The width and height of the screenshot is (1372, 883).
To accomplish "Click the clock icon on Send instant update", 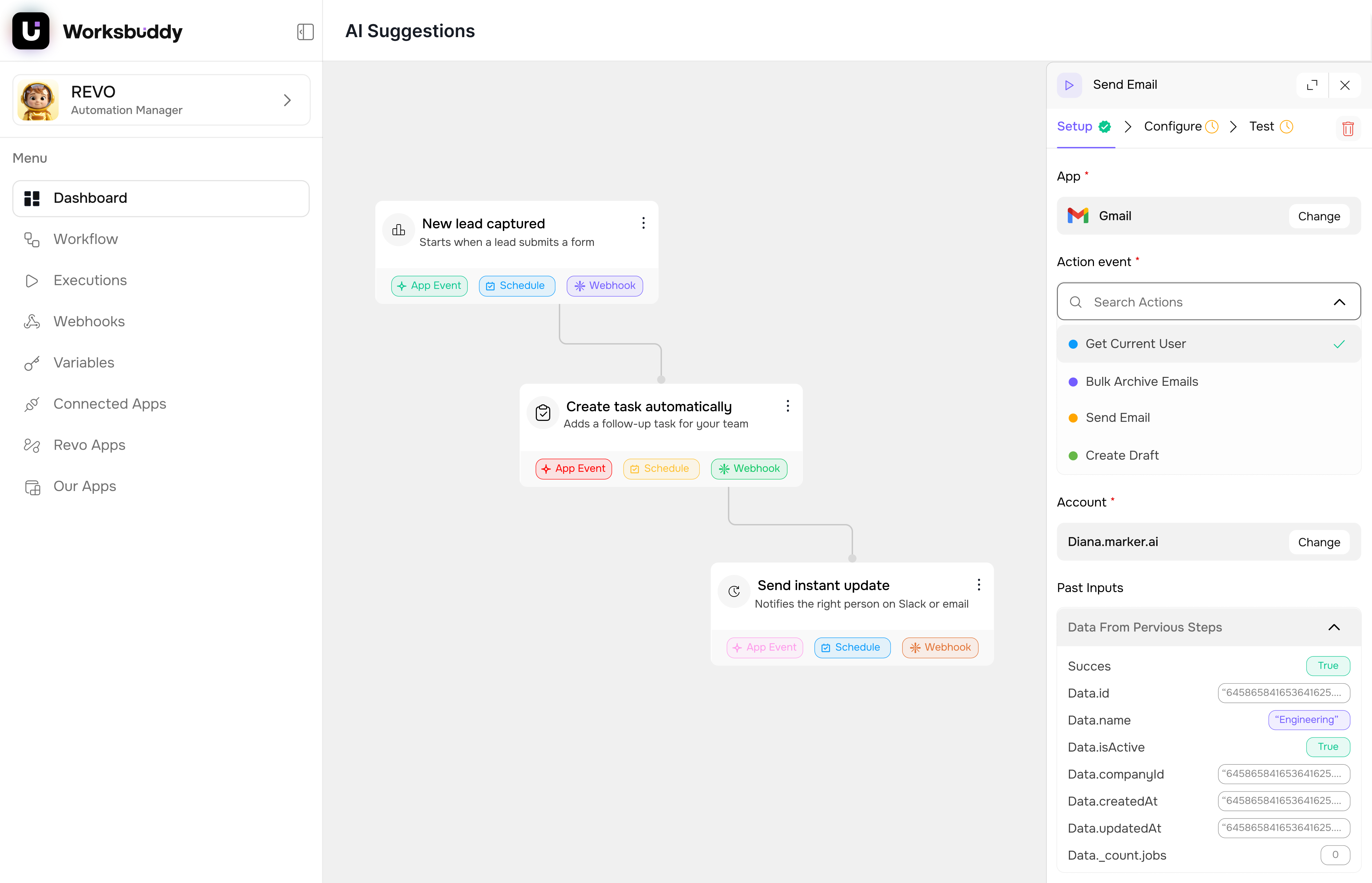I will (x=734, y=592).
